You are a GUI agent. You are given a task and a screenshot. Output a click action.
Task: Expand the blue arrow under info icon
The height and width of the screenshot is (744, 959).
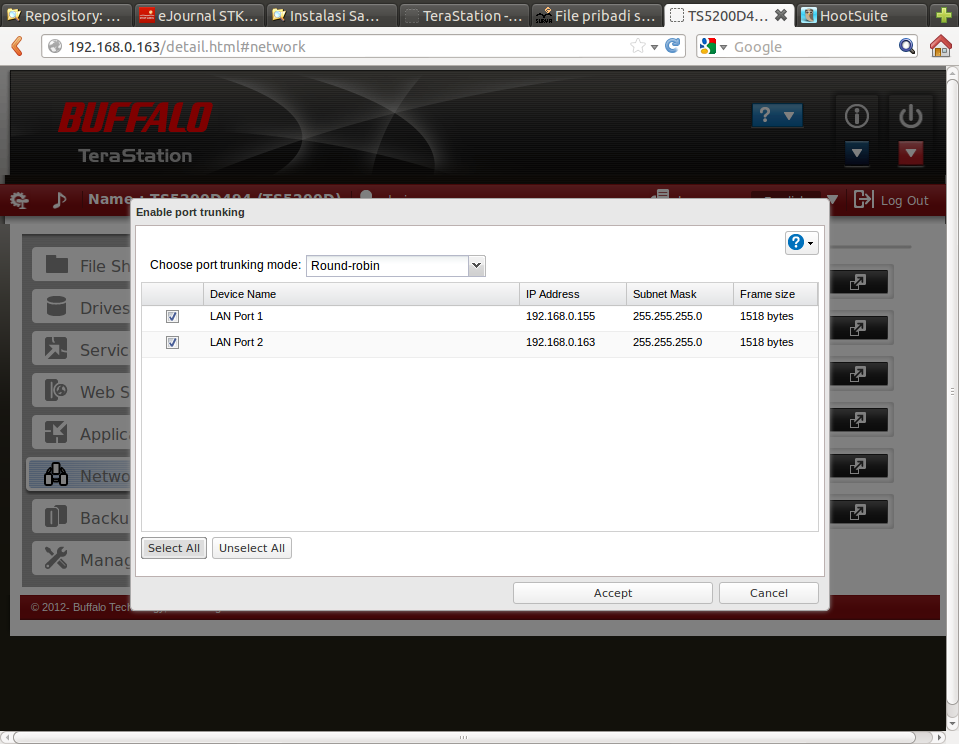(856, 153)
